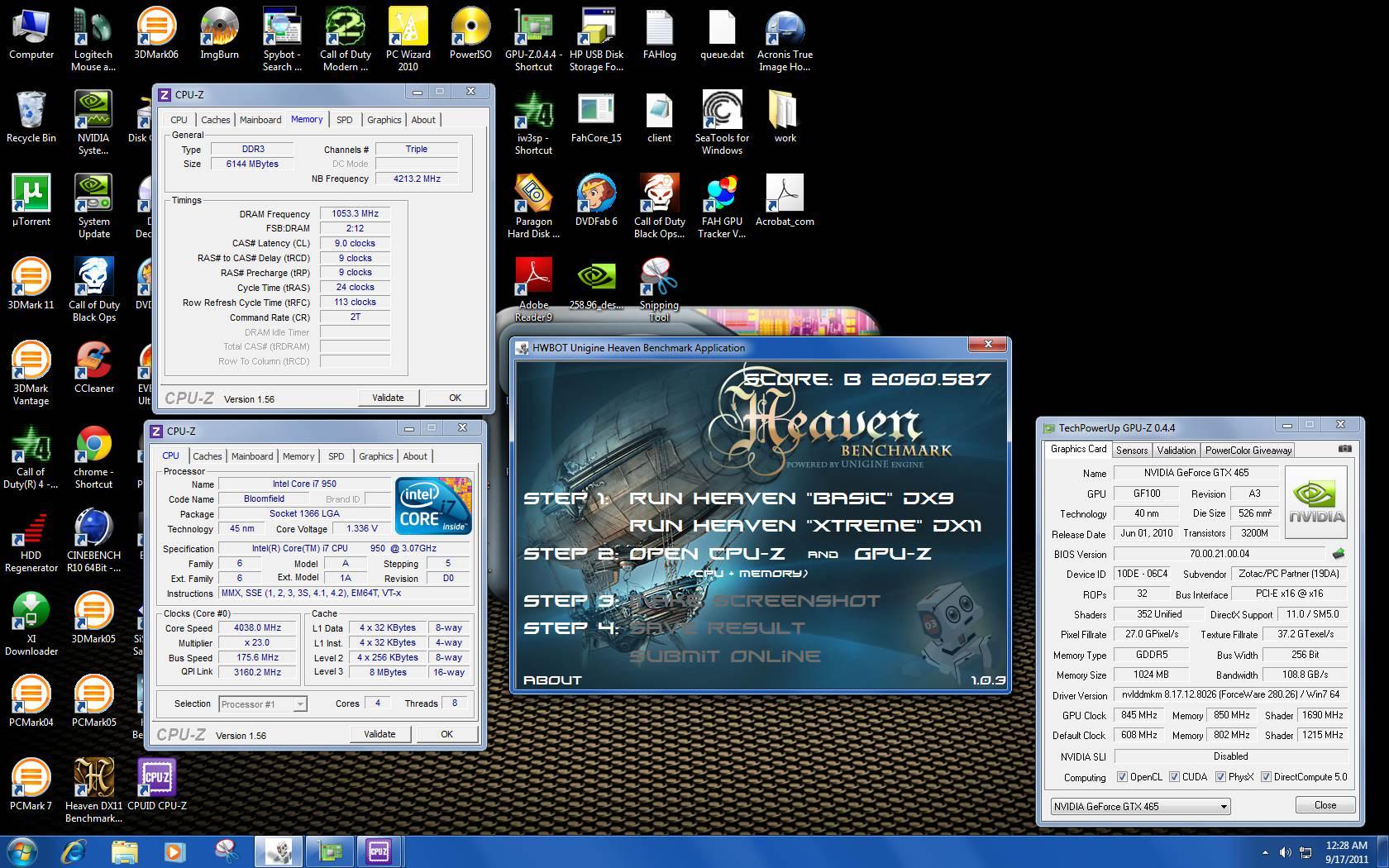The width and height of the screenshot is (1389, 868).
Task: Open Windows Media Player taskbar icon
Action: pyautogui.click(x=174, y=851)
